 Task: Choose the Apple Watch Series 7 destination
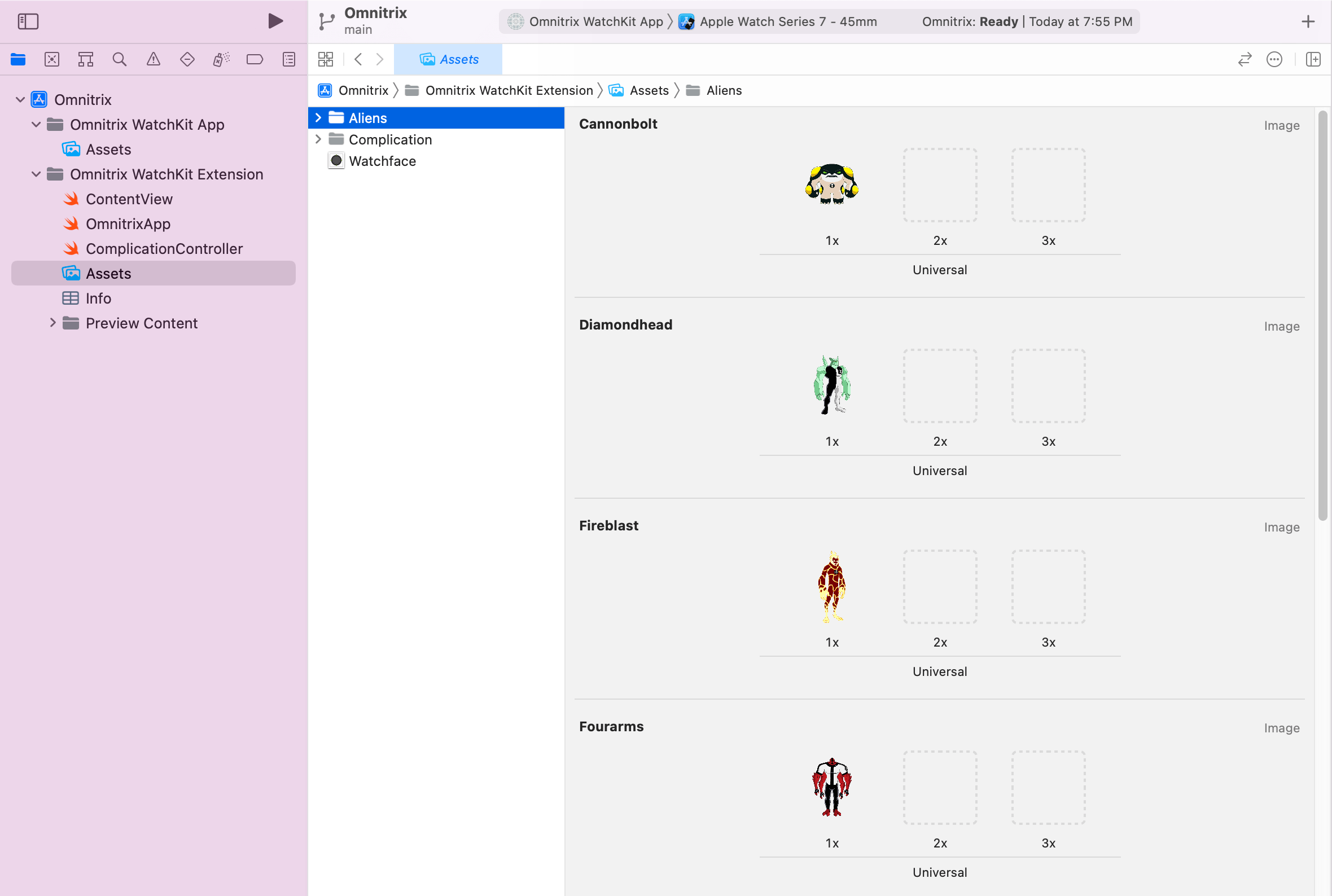778,21
